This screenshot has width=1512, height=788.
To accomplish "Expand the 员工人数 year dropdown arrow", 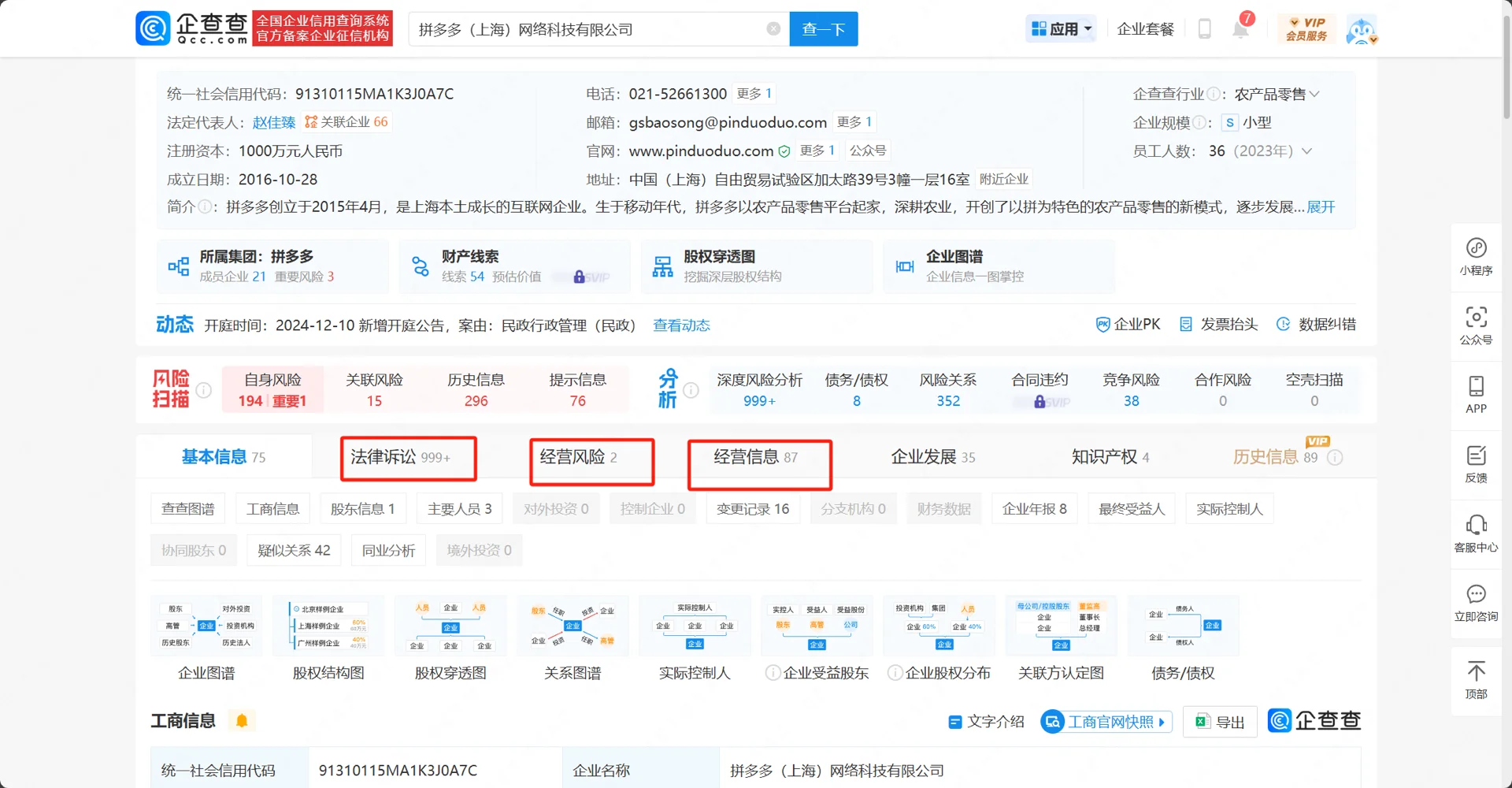I will pyautogui.click(x=1307, y=151).
